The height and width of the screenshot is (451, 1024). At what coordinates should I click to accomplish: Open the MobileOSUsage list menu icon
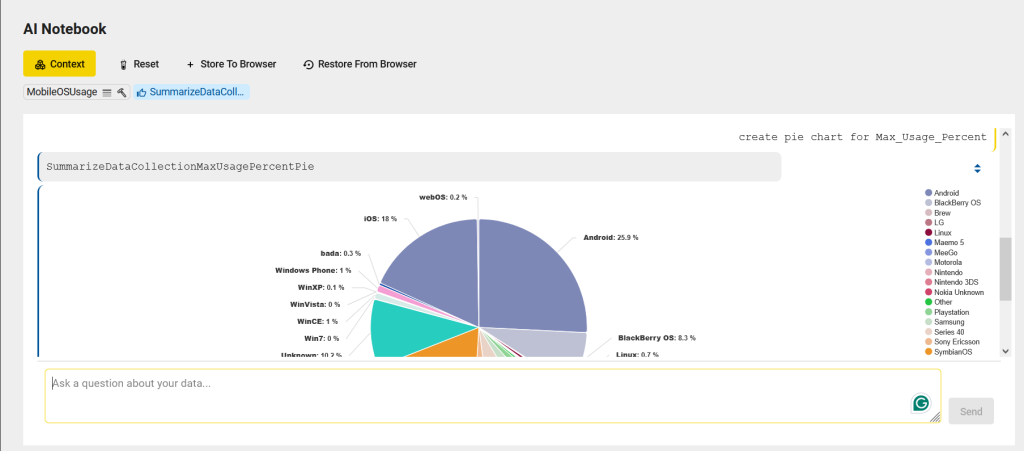(107, 92)
